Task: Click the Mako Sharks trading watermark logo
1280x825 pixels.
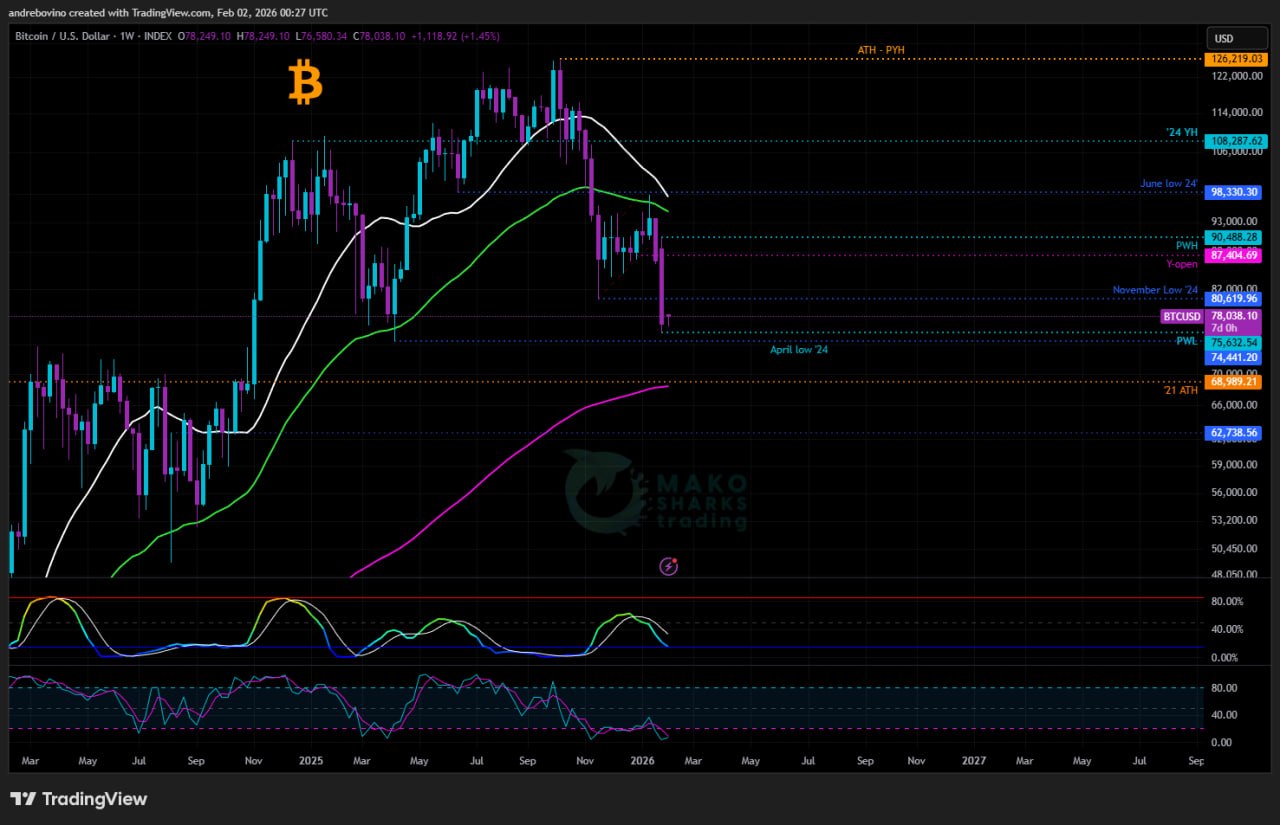Action: click(655, 492)
